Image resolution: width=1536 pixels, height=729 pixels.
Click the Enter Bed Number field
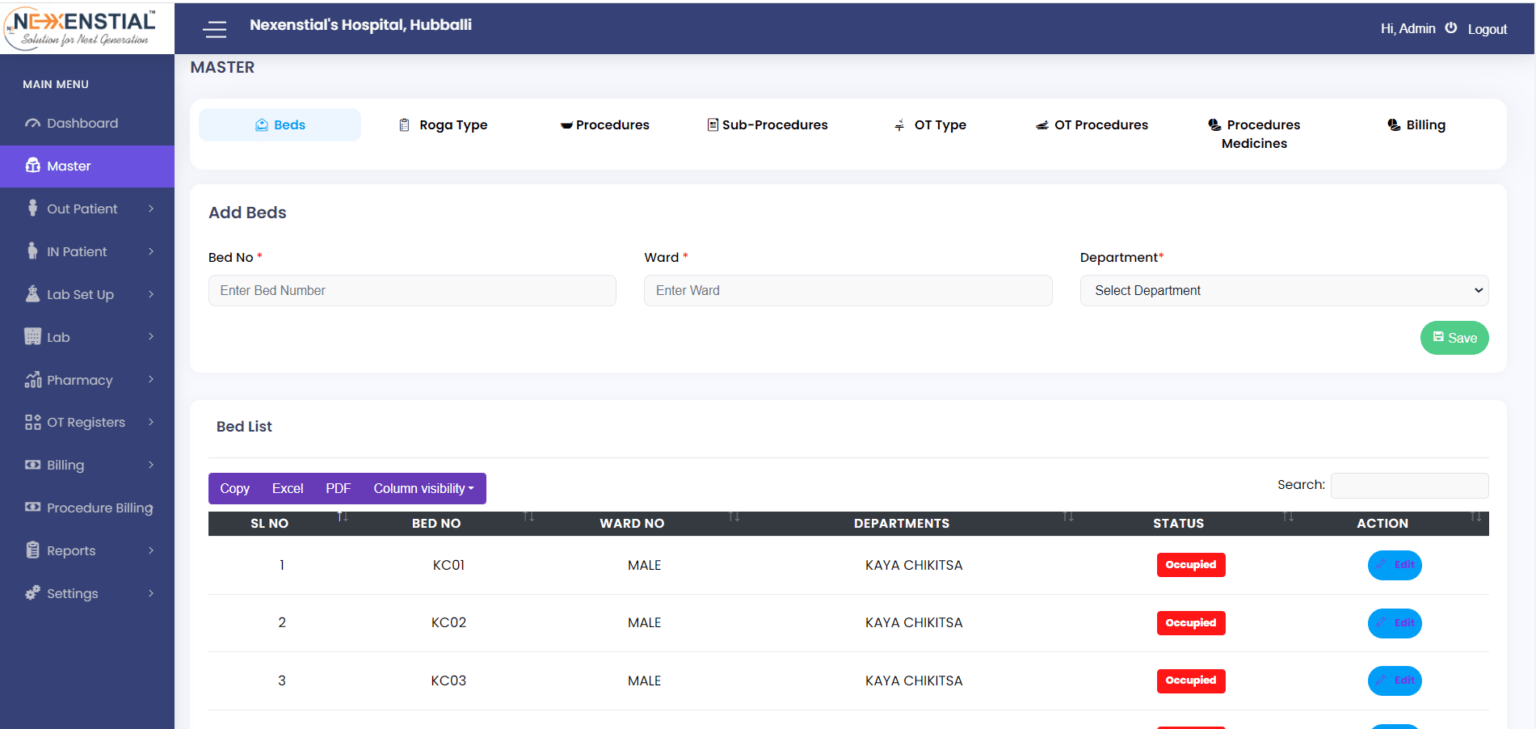coord(412,291)
